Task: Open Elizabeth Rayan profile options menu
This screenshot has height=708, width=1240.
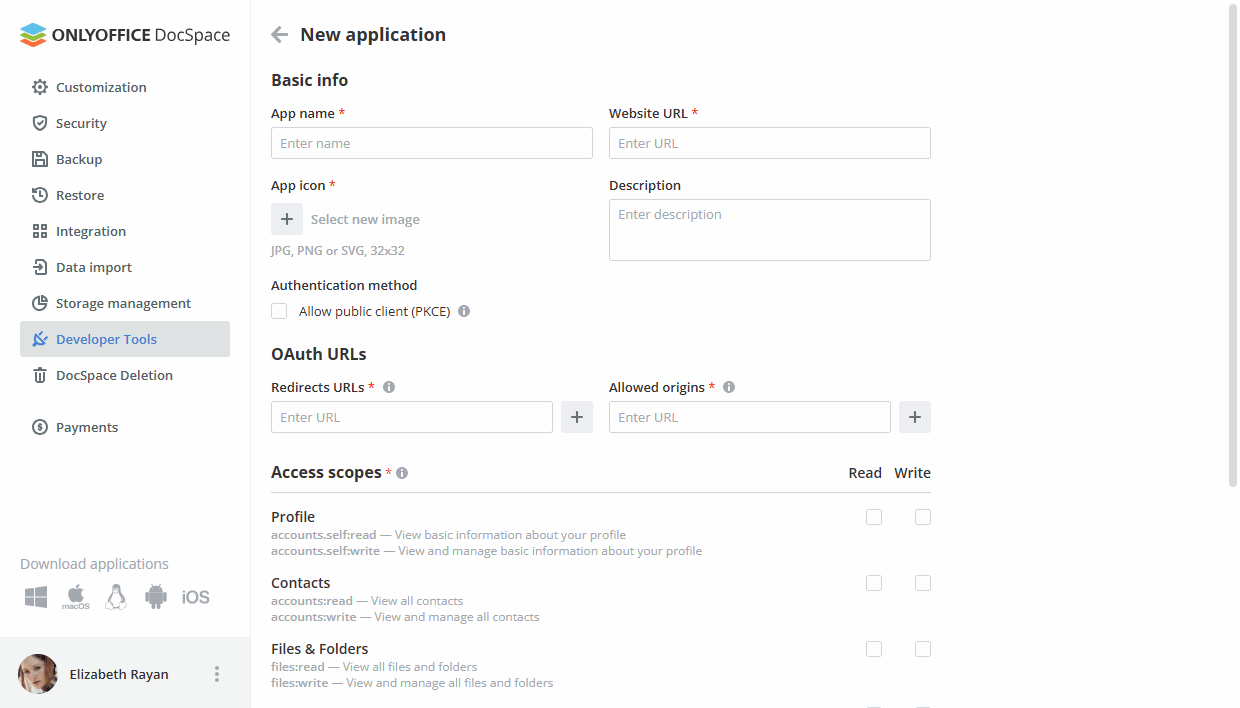Action: click(x=217, y=674)
